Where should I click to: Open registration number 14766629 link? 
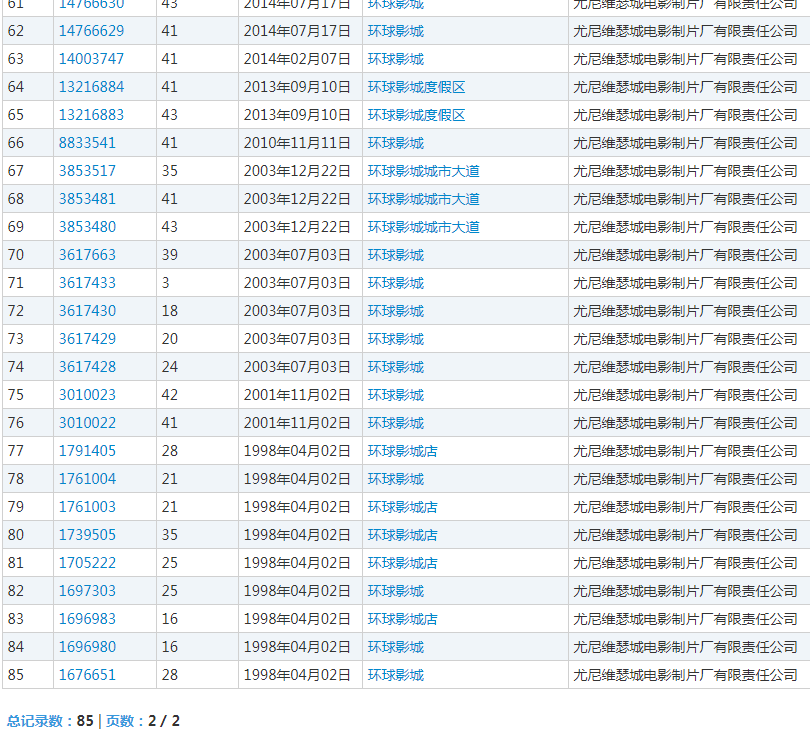coord(91,31)
